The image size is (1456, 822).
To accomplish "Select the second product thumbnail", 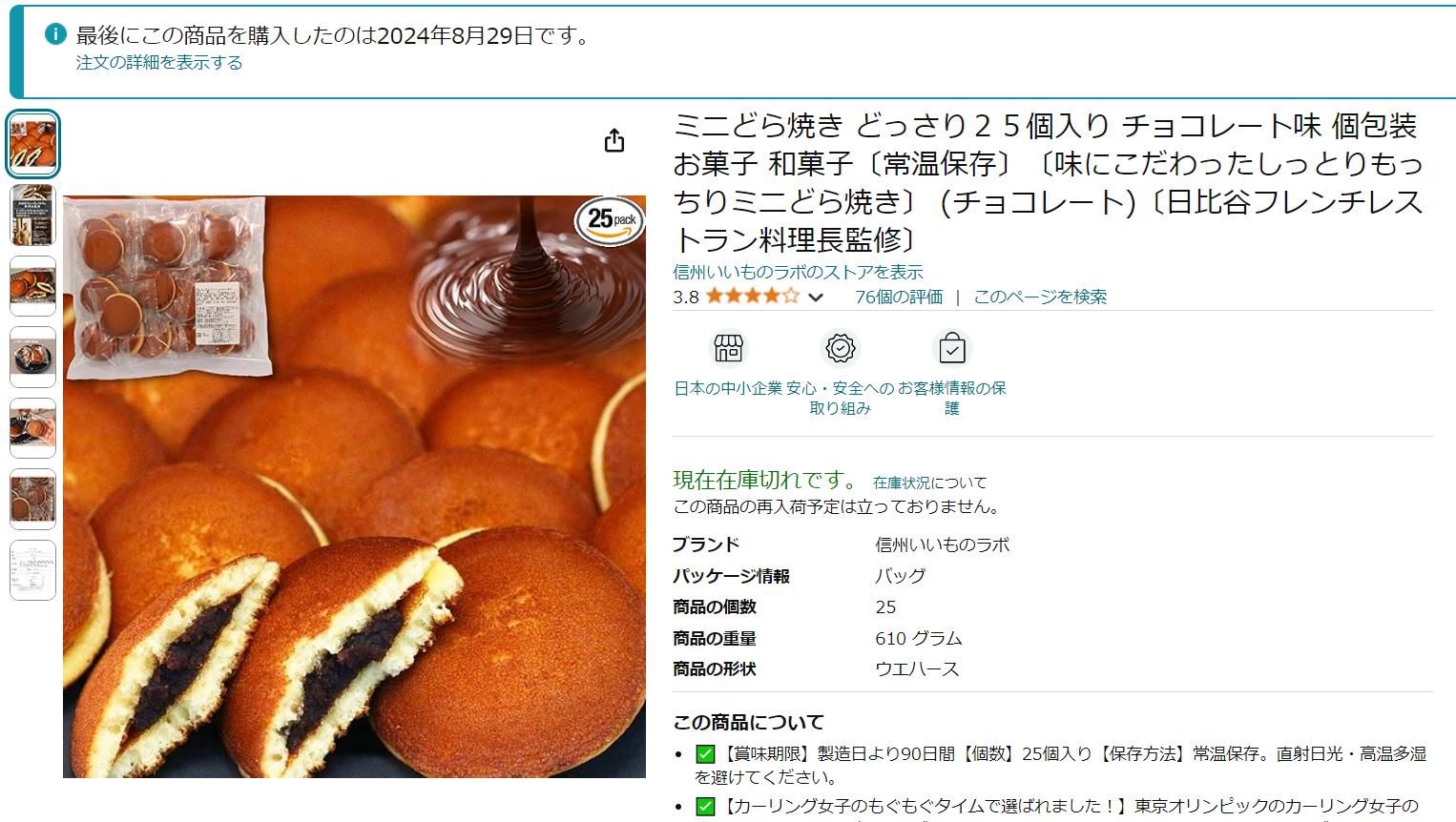I will [x=33, y=216].
